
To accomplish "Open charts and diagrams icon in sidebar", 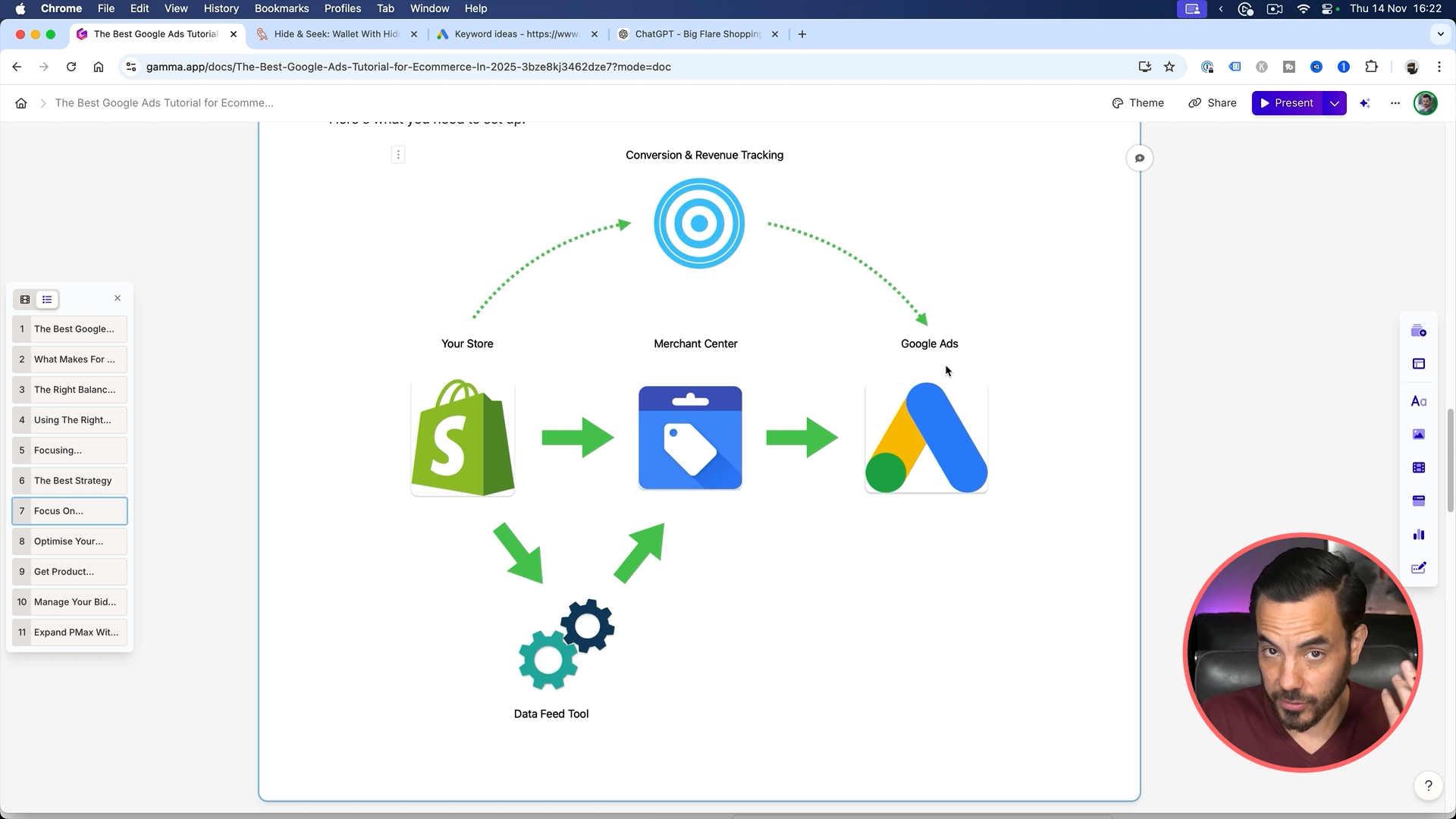I will point(1418,535).
